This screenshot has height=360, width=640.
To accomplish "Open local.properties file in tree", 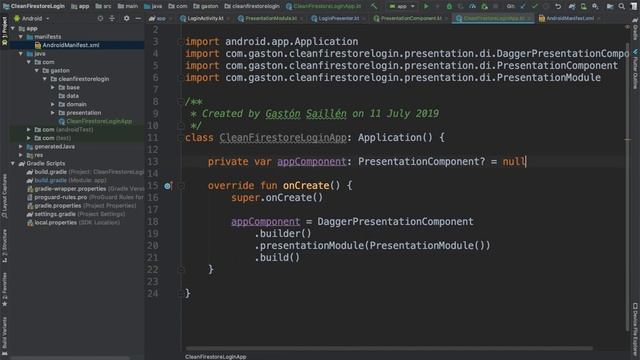I will pyautogui.click(x=73, y=222).
